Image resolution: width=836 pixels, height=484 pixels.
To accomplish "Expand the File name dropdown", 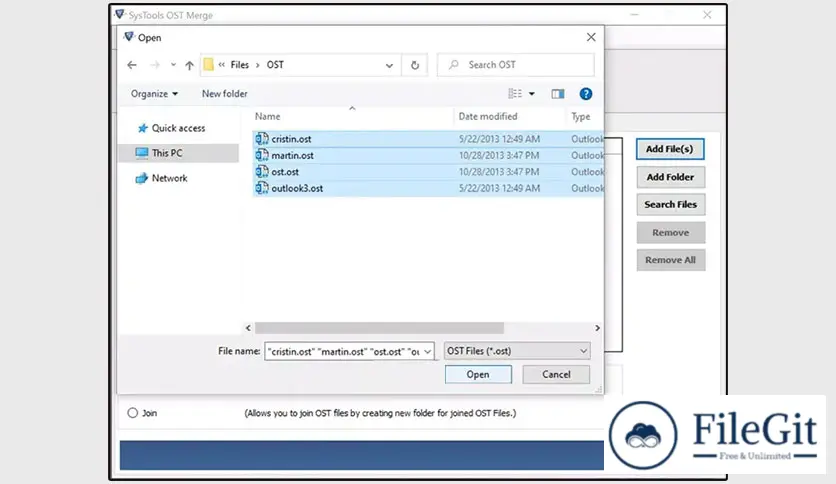I will click(428, 351).
